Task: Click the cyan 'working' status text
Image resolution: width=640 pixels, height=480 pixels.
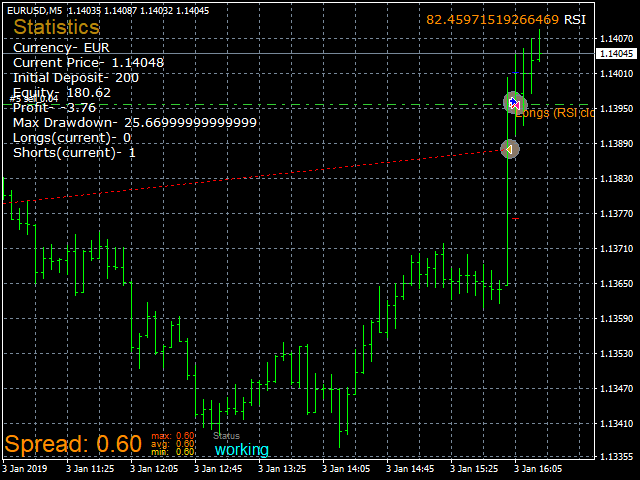Action: (x=242, y=449)
